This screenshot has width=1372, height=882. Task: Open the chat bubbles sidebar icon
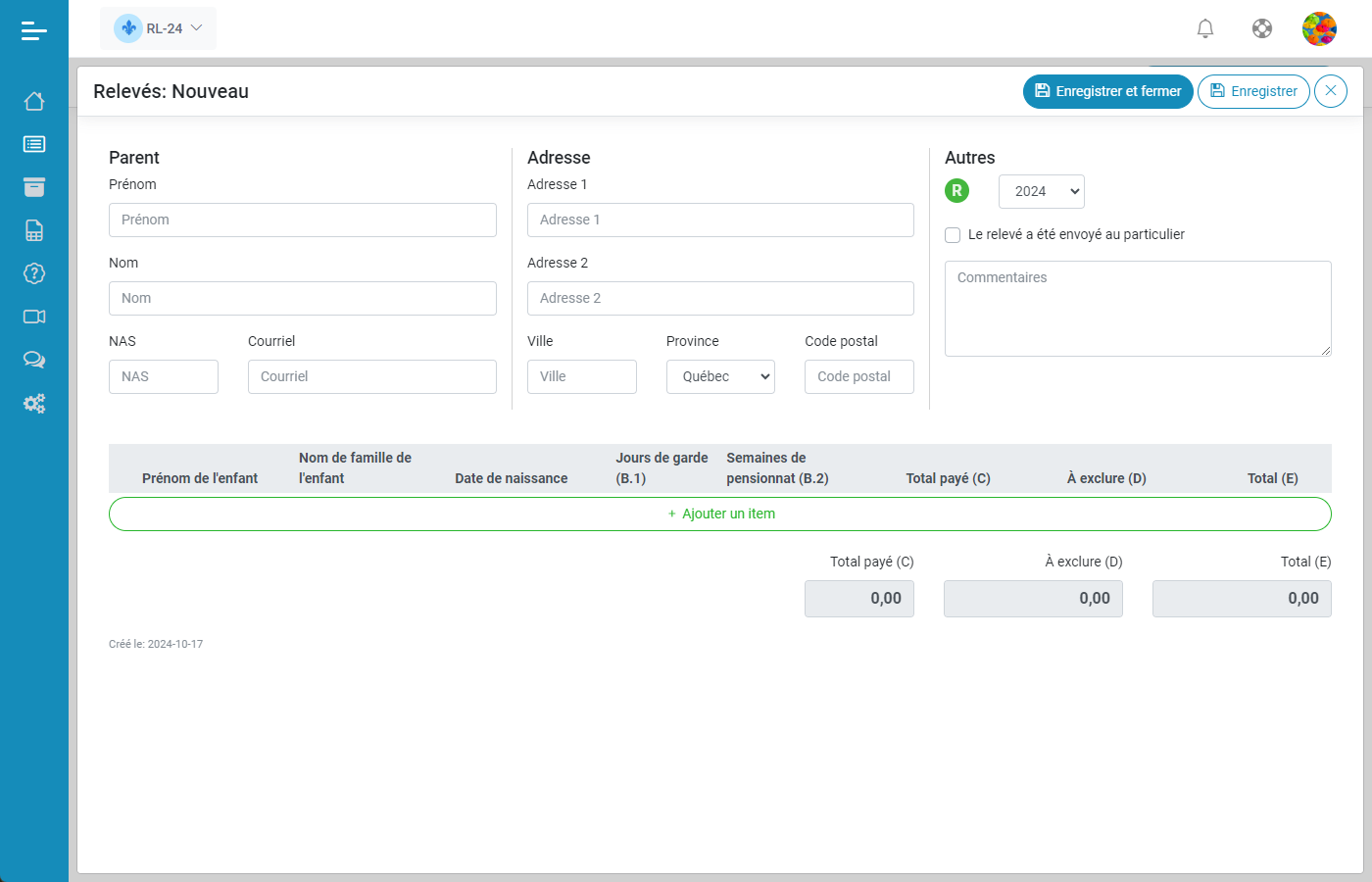34,360
